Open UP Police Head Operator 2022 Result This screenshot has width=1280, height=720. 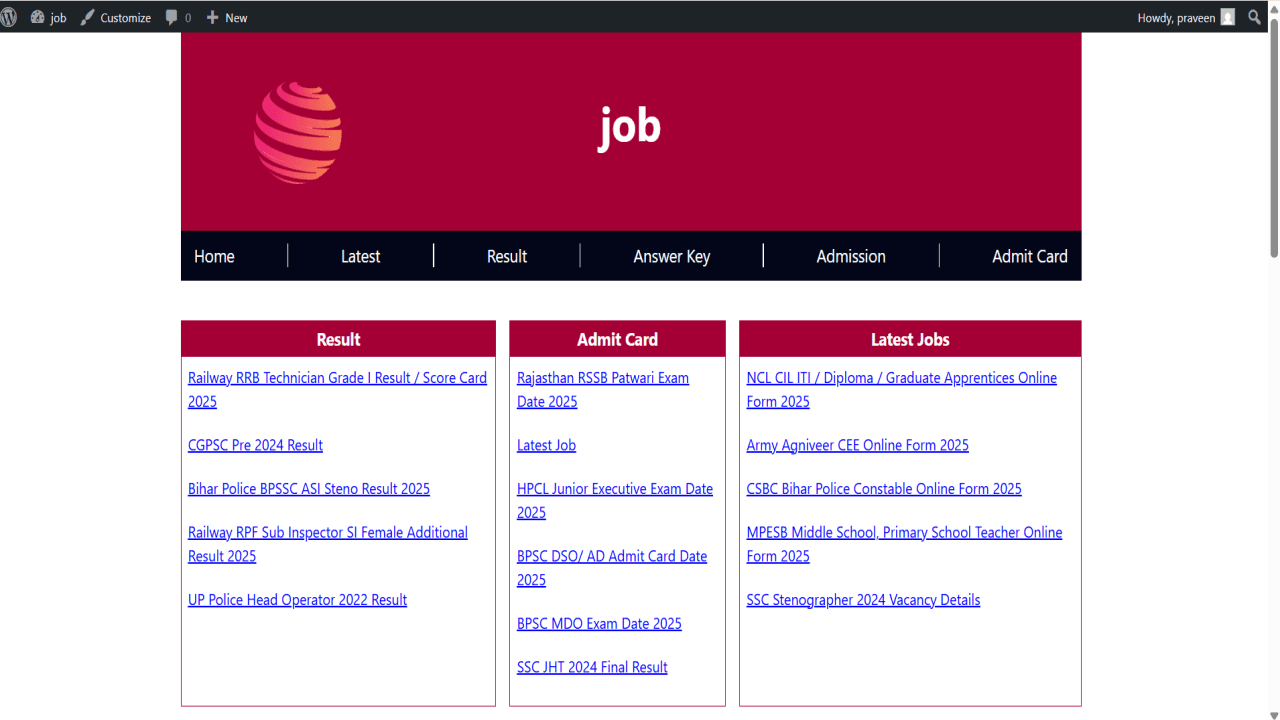297,600
